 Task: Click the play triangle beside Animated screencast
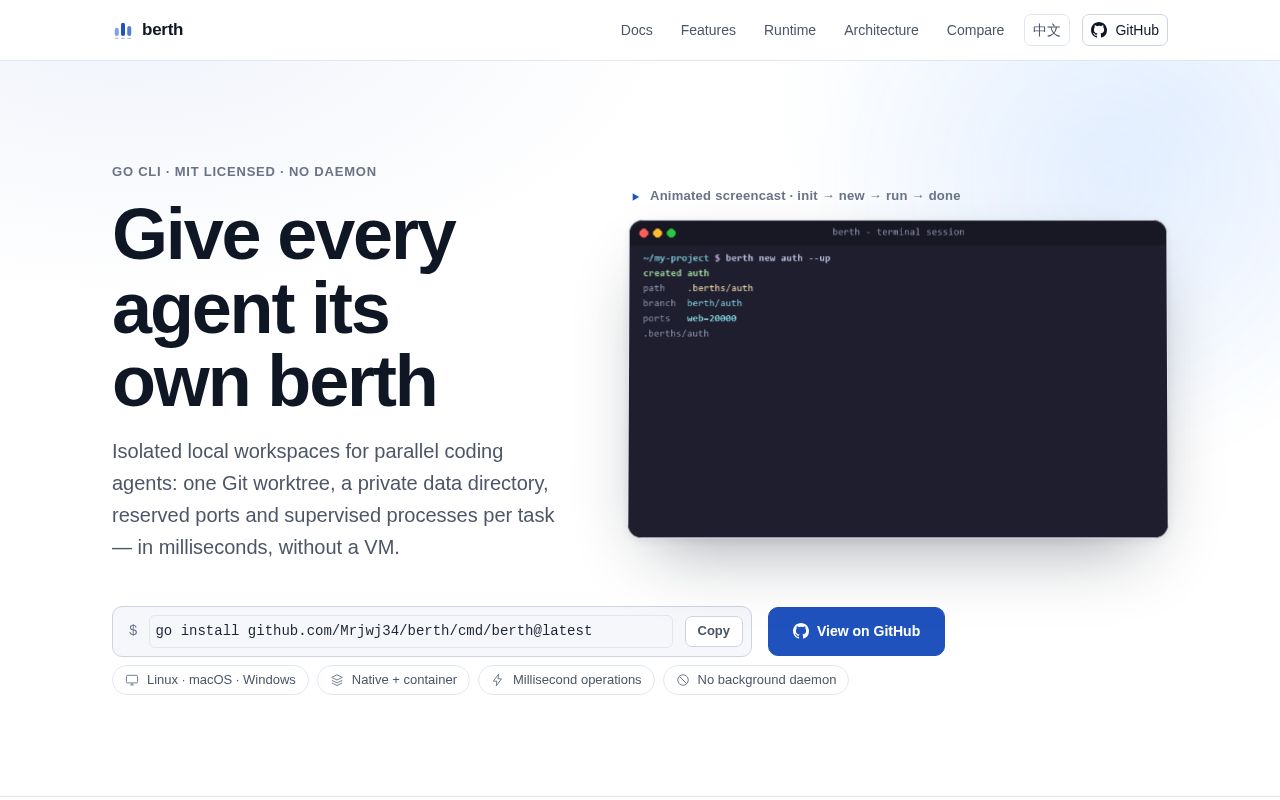pyautogui.click(x=636, y=197)
